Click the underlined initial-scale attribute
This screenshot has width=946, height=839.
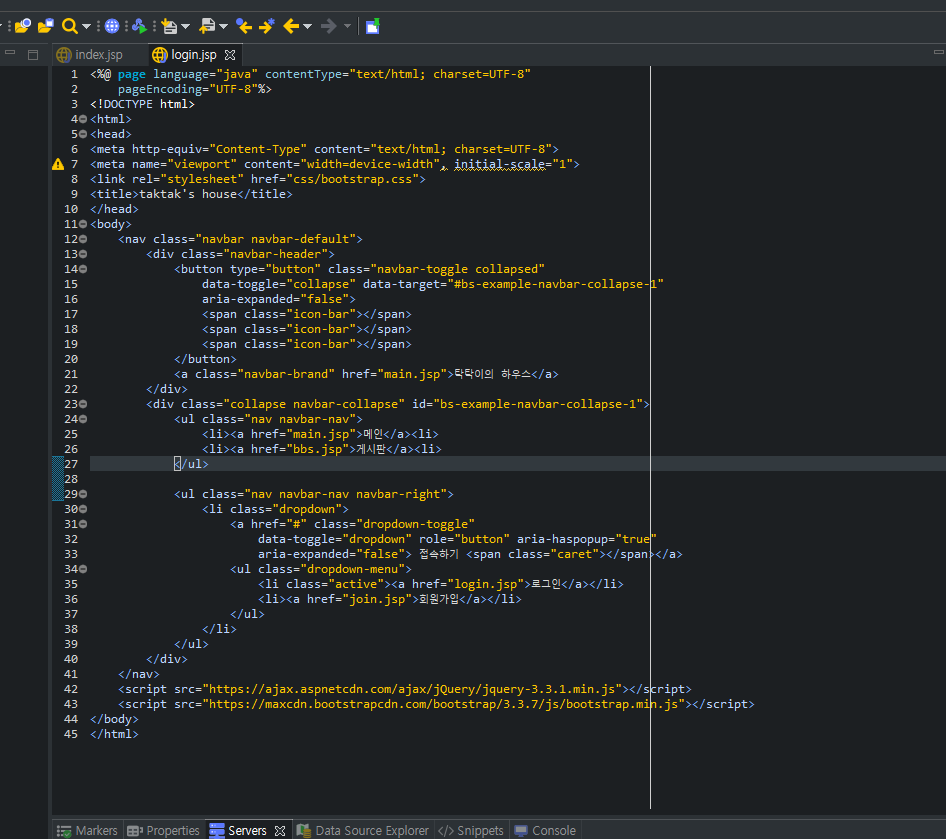[500, 164]
